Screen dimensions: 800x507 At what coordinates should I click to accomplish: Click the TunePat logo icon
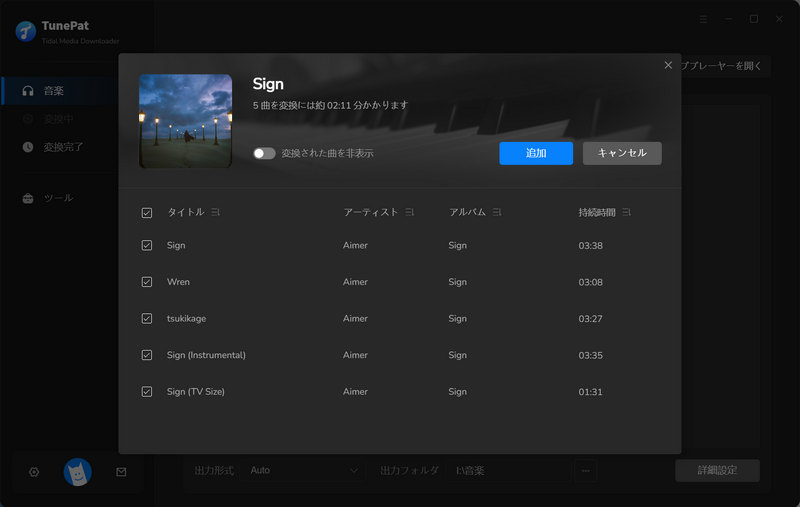coord(26,31)
